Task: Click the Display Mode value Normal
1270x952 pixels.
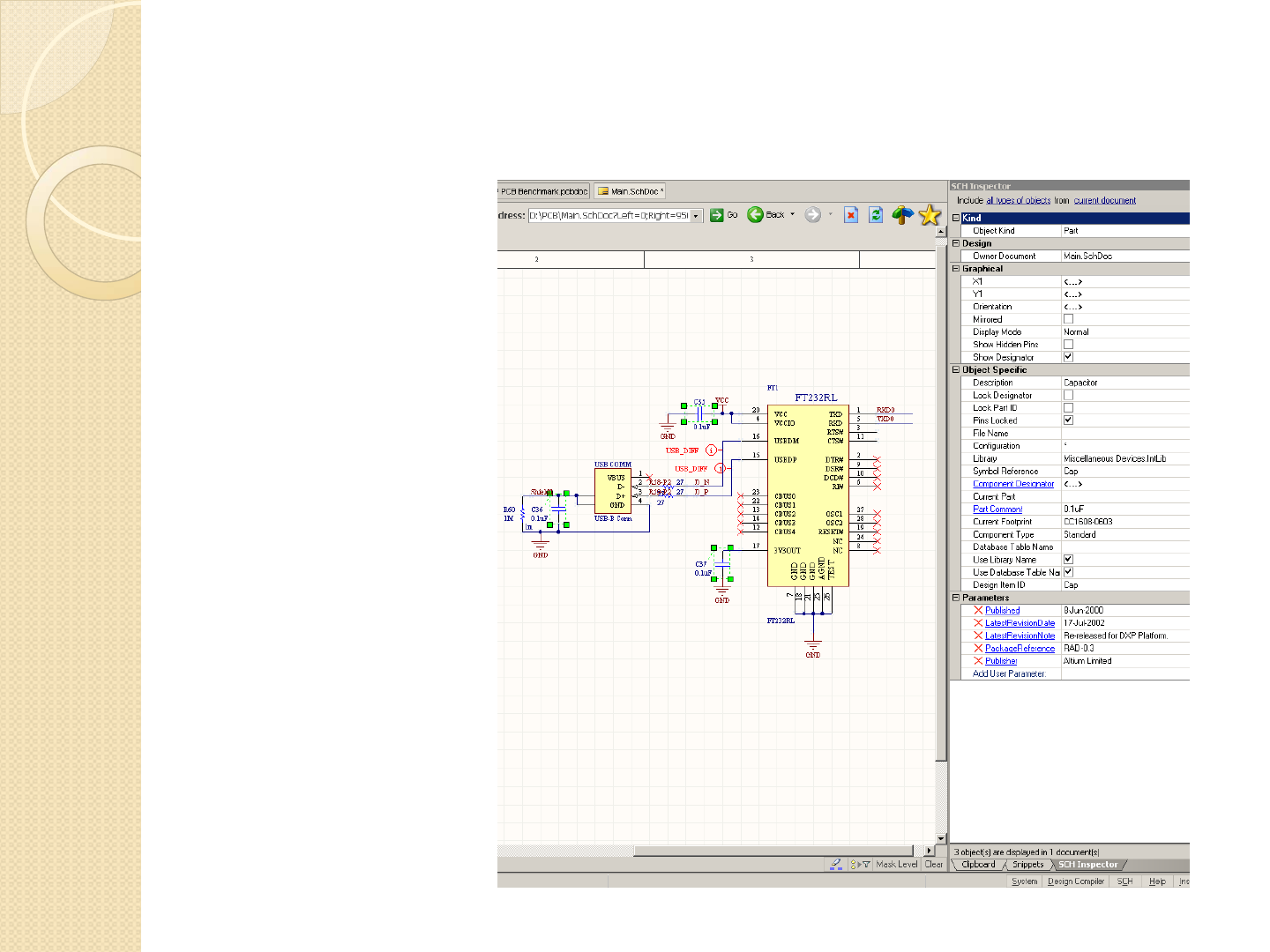Action: pos(1076,332)
